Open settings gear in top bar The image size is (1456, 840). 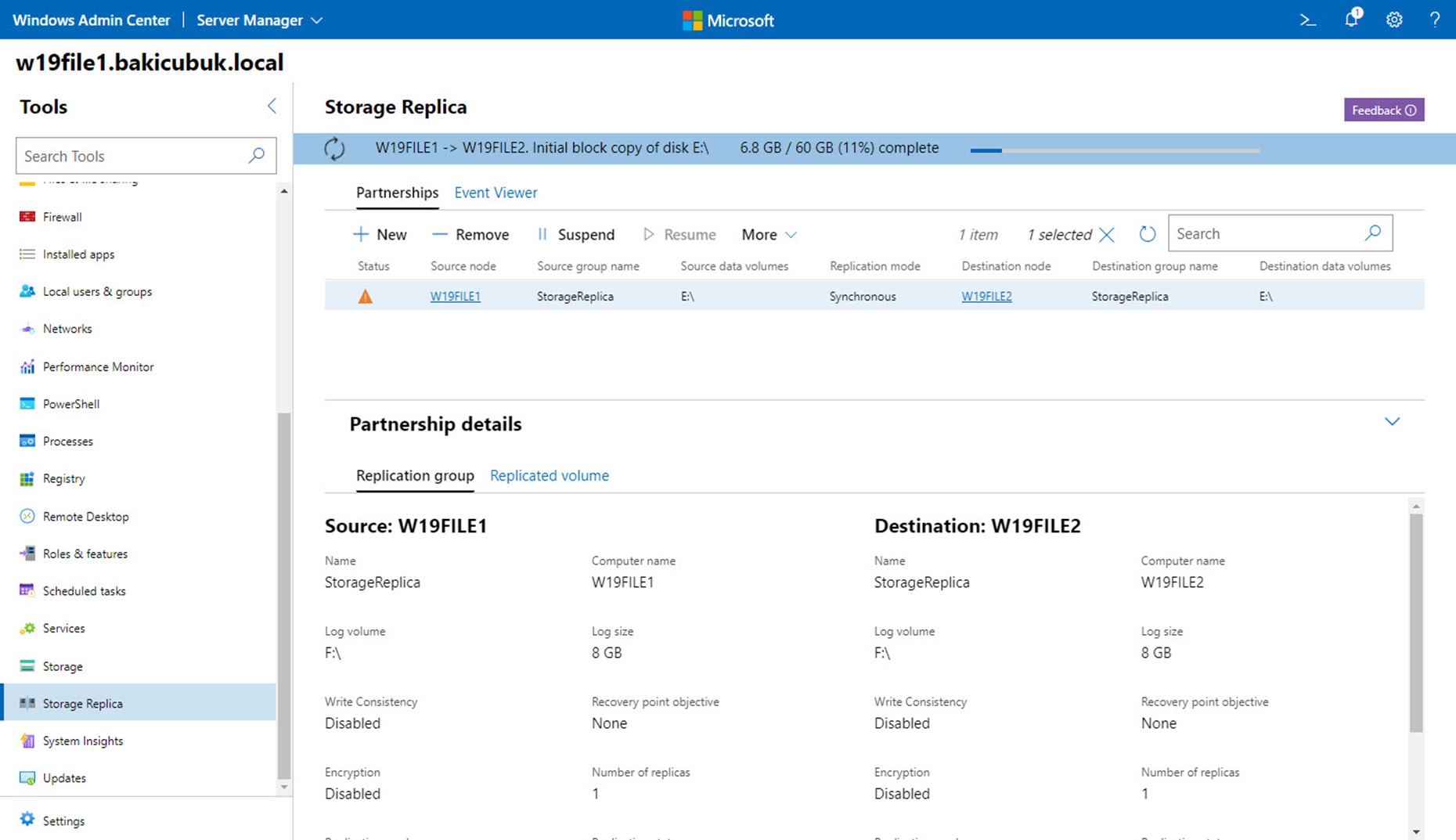pyautogui.click(x=1394, y=20)
